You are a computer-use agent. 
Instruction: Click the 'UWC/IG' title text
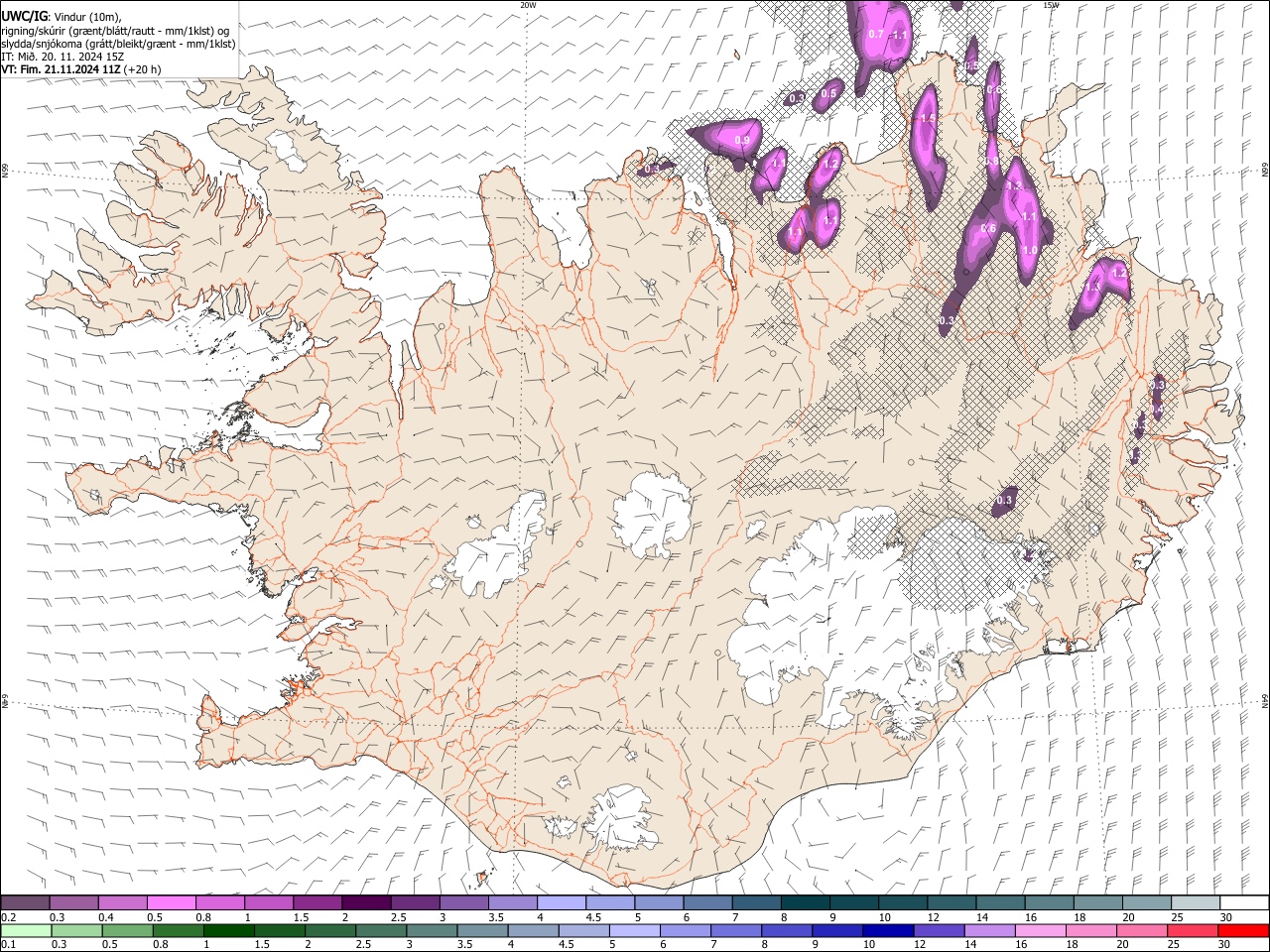coord(24,17)
